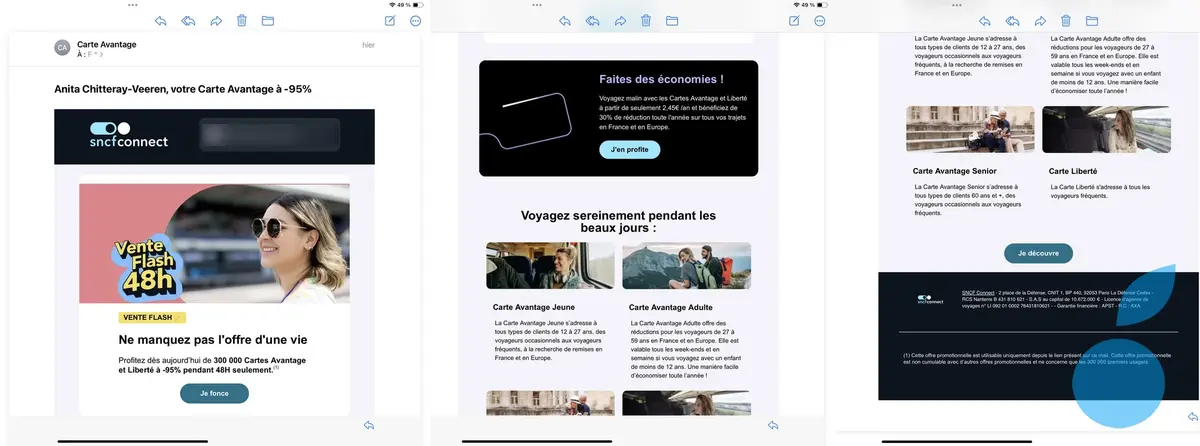Open folder icon in right pane toolbar

tap(1092, 20)
